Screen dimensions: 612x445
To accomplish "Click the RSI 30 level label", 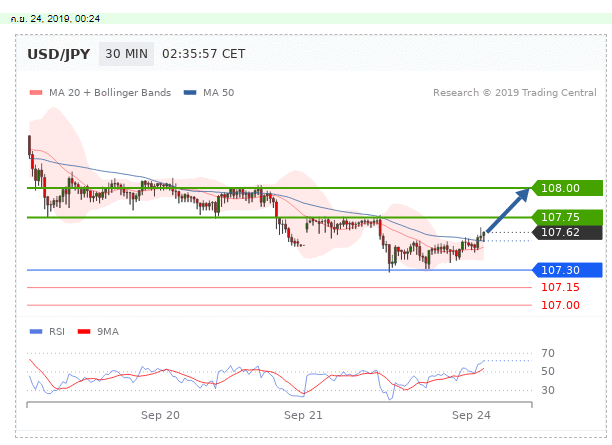I will 548,390.
